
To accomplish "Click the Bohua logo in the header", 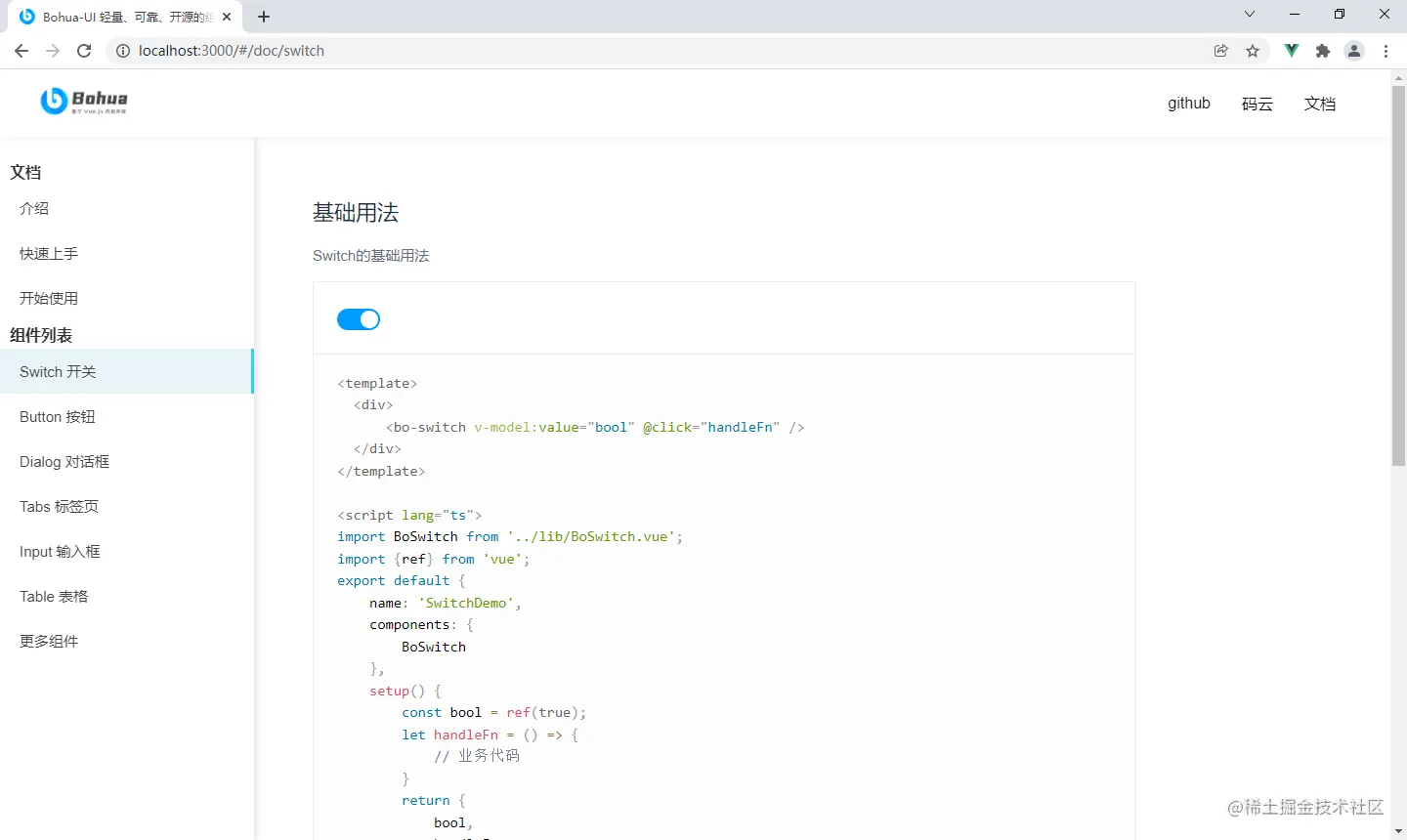I will click(84, 101).
